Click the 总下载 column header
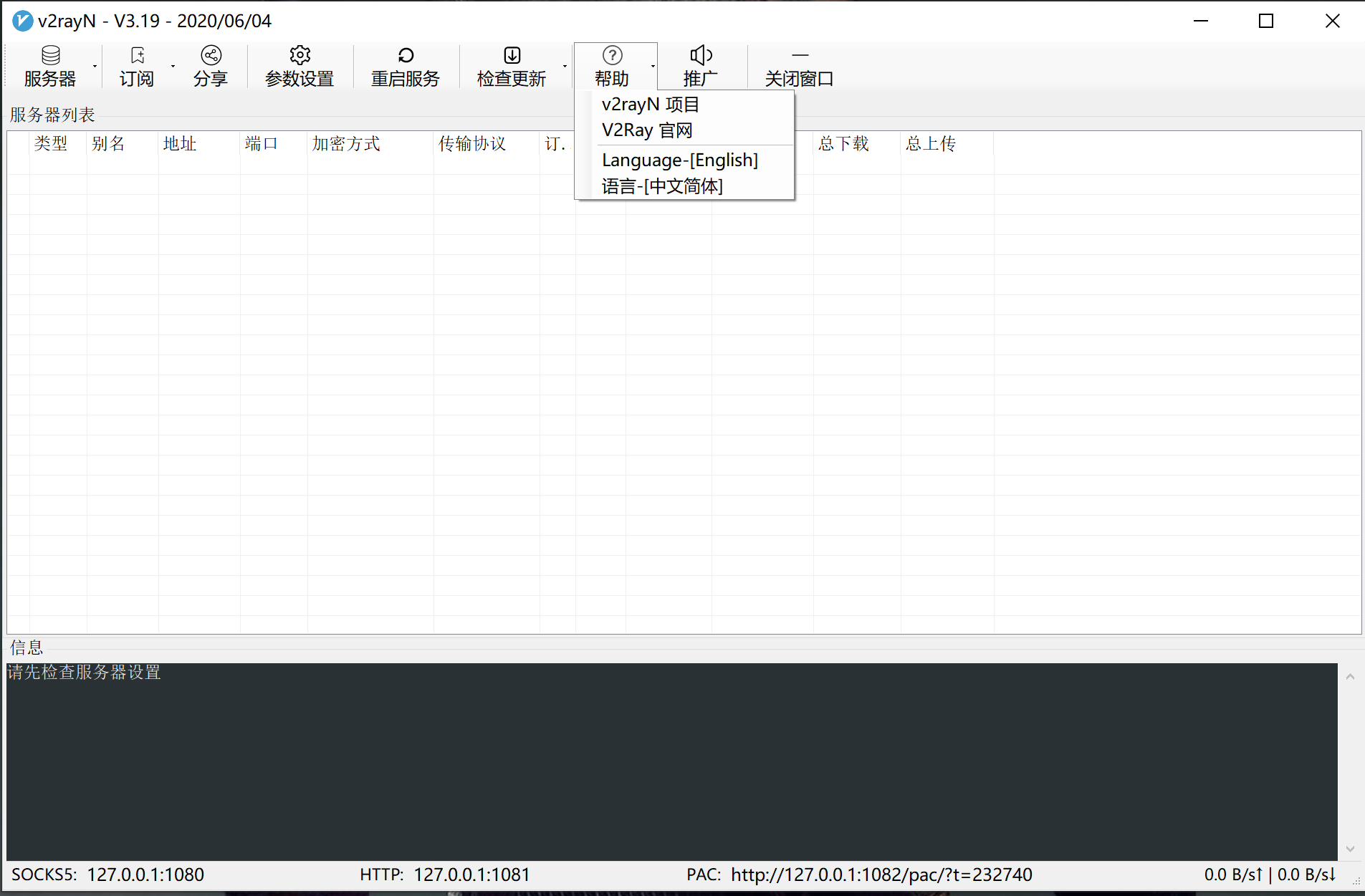The height and width of the screenshot is (896, 1365). 843,144
